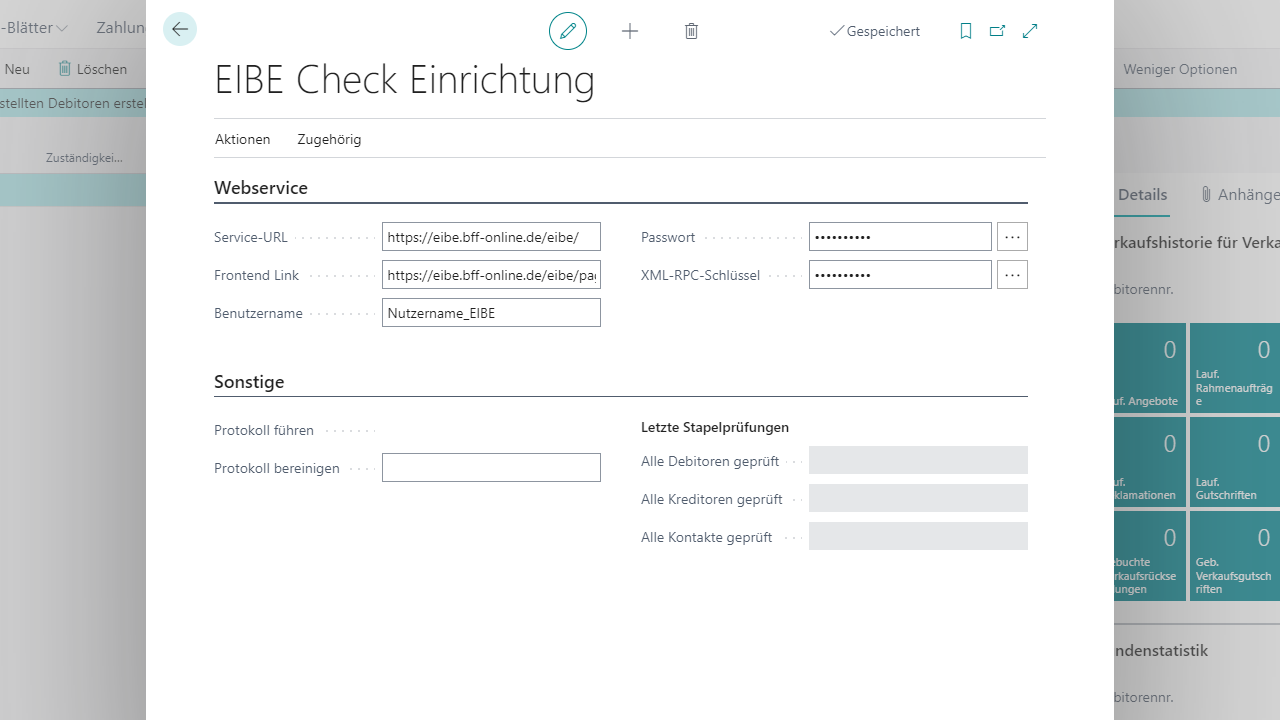This screenshot has width=1280, height=720.
Task: Click the Service-URL input field
Action: click(x=491, y=237)
